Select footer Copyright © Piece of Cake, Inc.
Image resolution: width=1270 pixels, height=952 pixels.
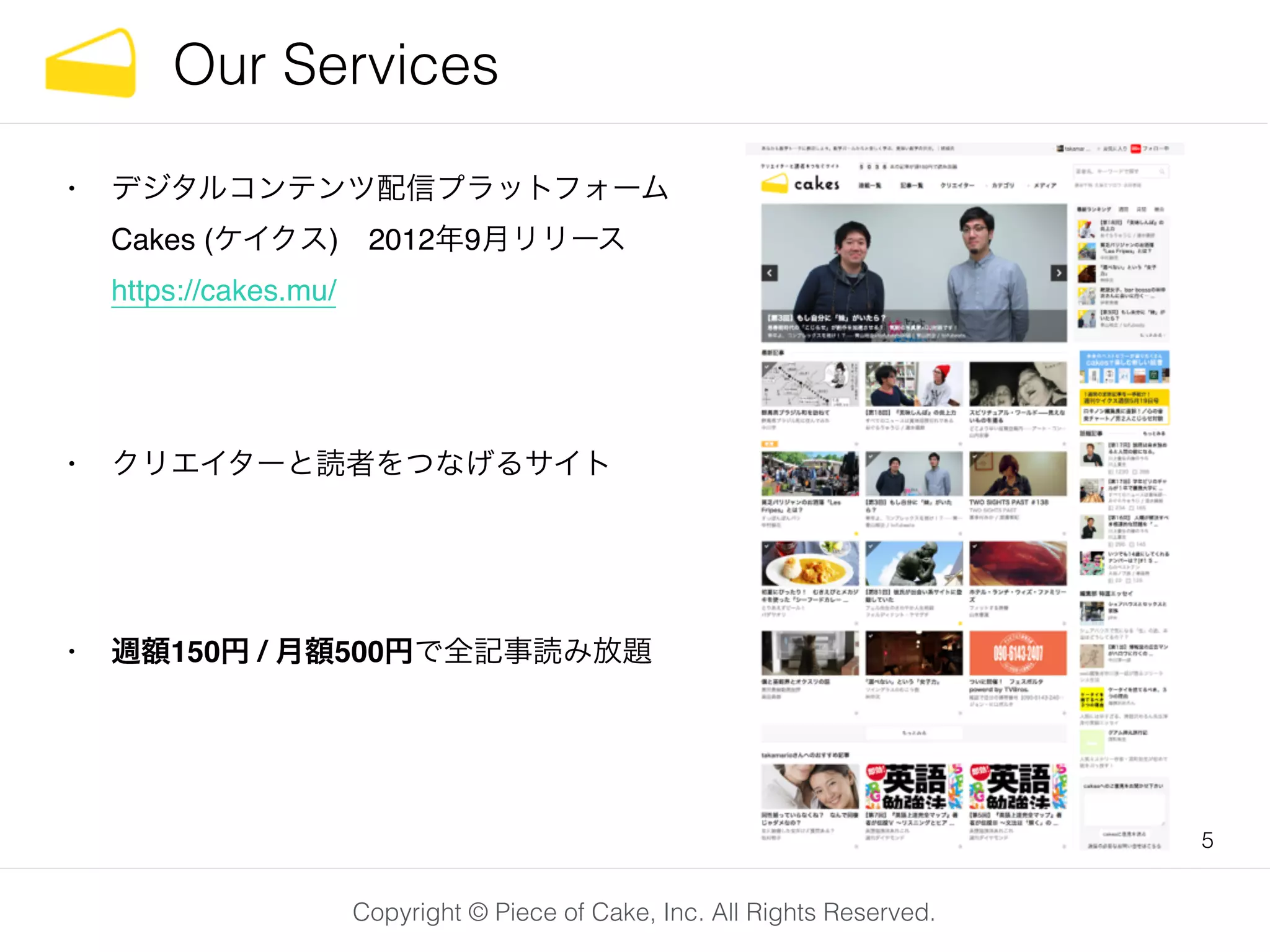[528, 912]
